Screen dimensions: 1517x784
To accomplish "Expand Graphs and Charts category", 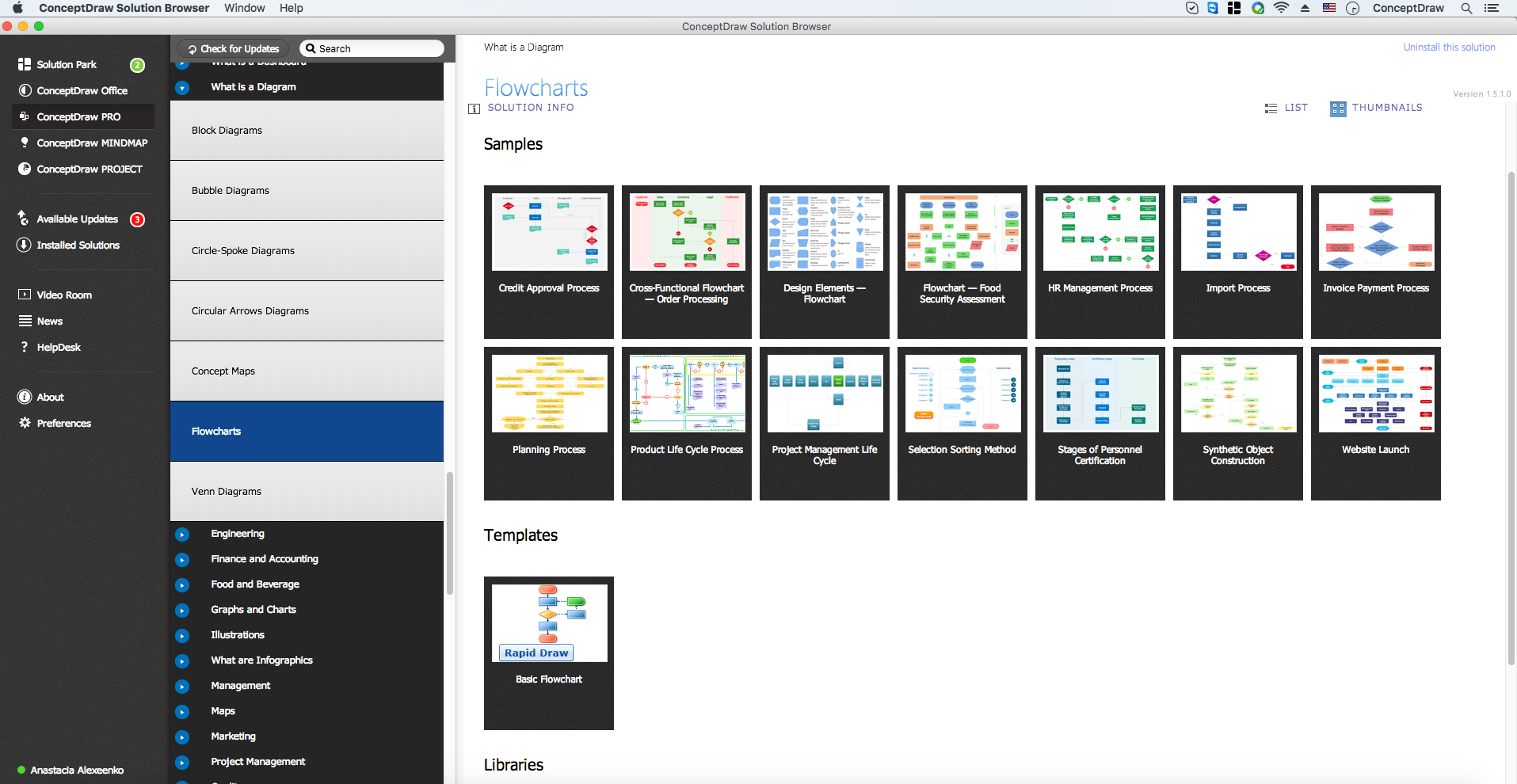I will tap(182, 611).
